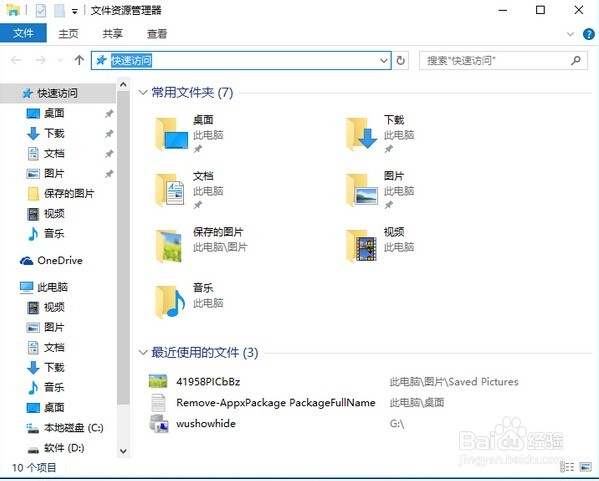
Task: Click the File Explorer window icon
Action: 13,10
